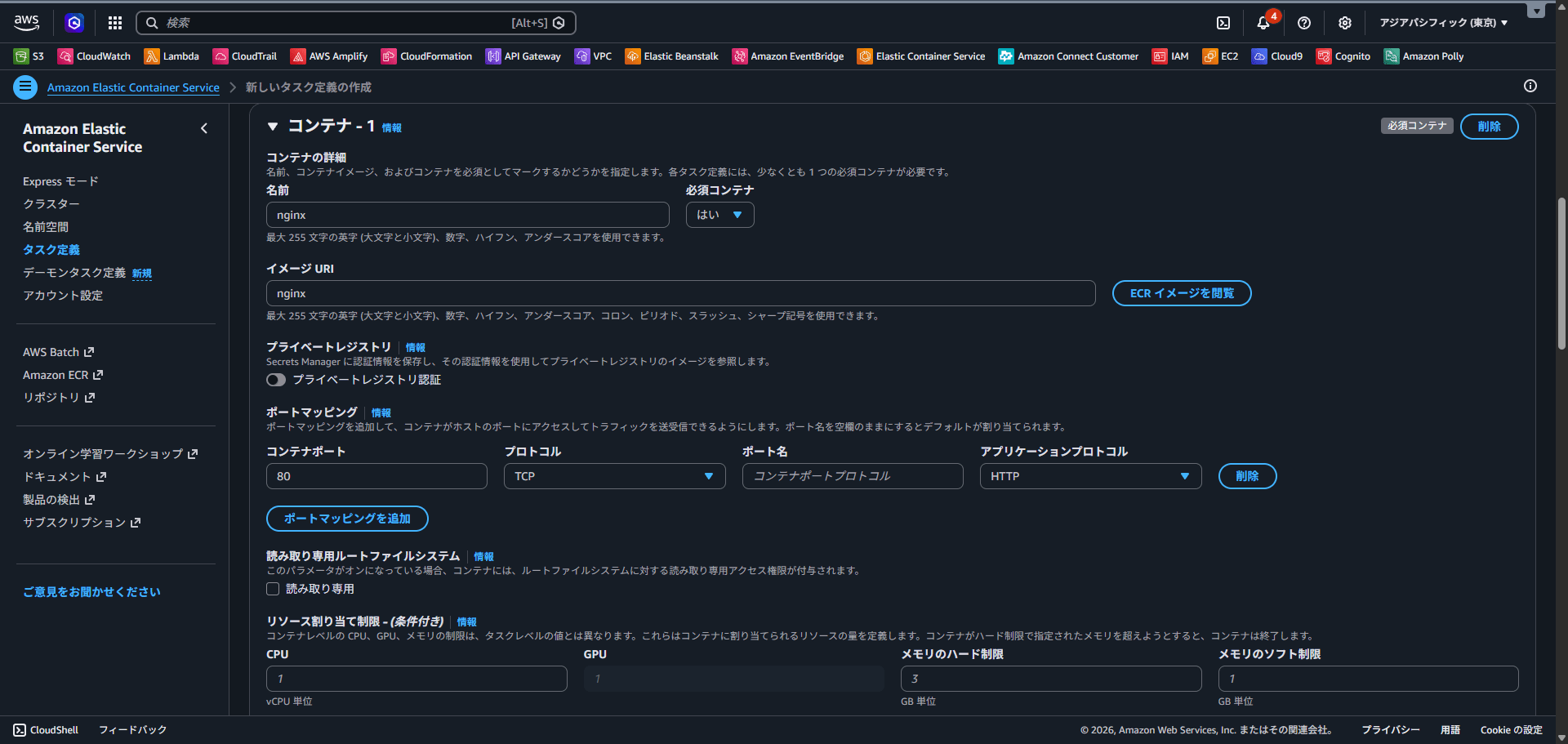Toggle the side navigation hamburger button

(x=25, y=87)
